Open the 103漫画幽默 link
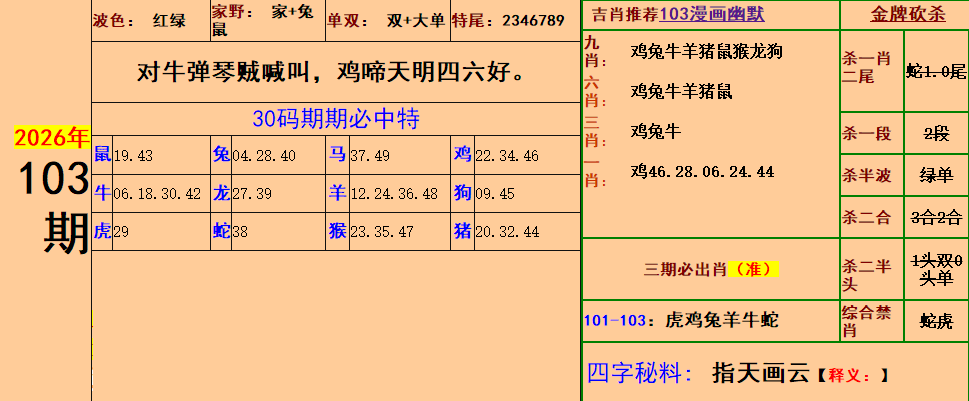Viewport: 969px width, 401px height. pyautogui.click(x=712, y=14)
